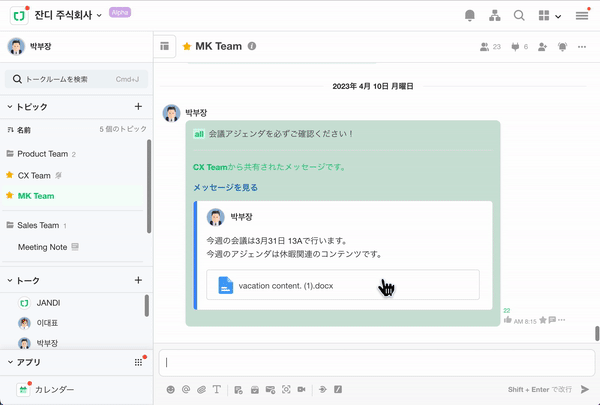Add a schedule with calendar icon
This screenshot has width=600, height=405.
(x=254, y=390)
